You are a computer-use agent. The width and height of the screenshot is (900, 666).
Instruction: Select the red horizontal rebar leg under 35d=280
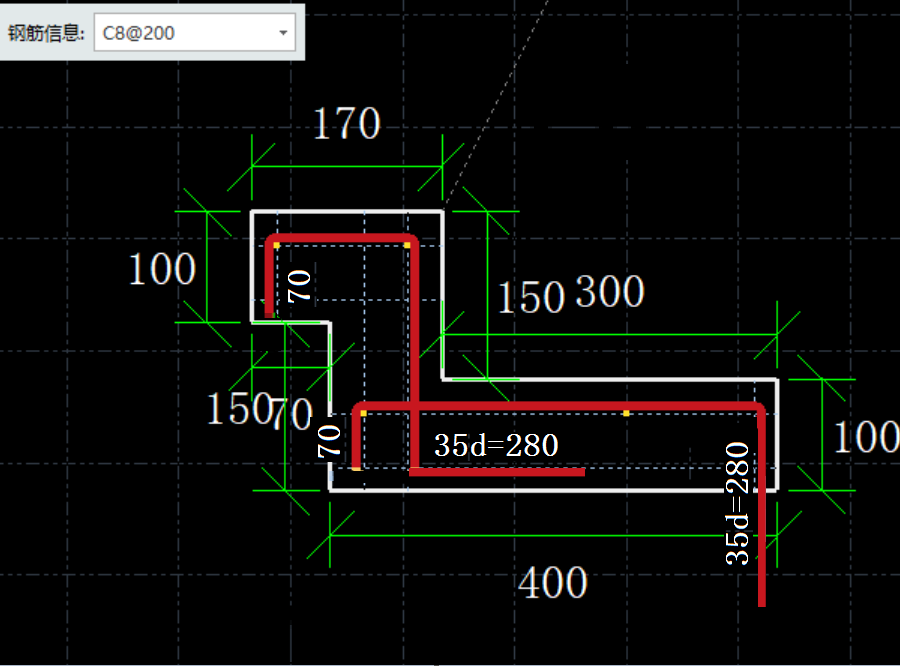(497, 472)
